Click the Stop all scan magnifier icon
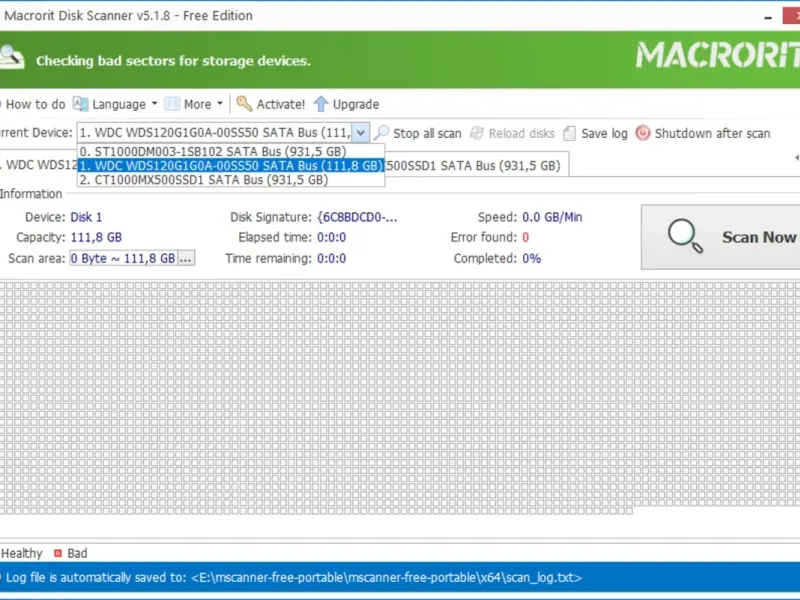This screenshot has height=600, width=800. (x=381, y=133)
